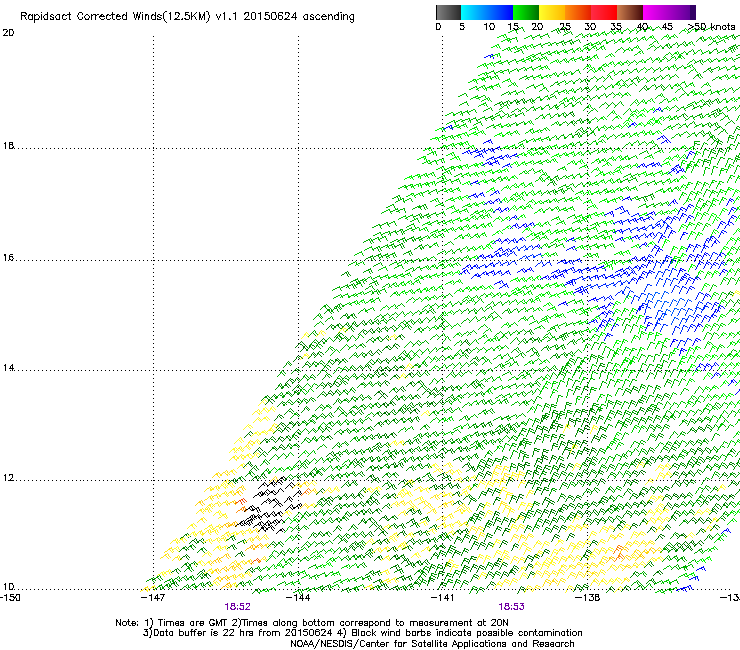
Task: Click the '5' label under the color bar
Action: pos(462,27)
